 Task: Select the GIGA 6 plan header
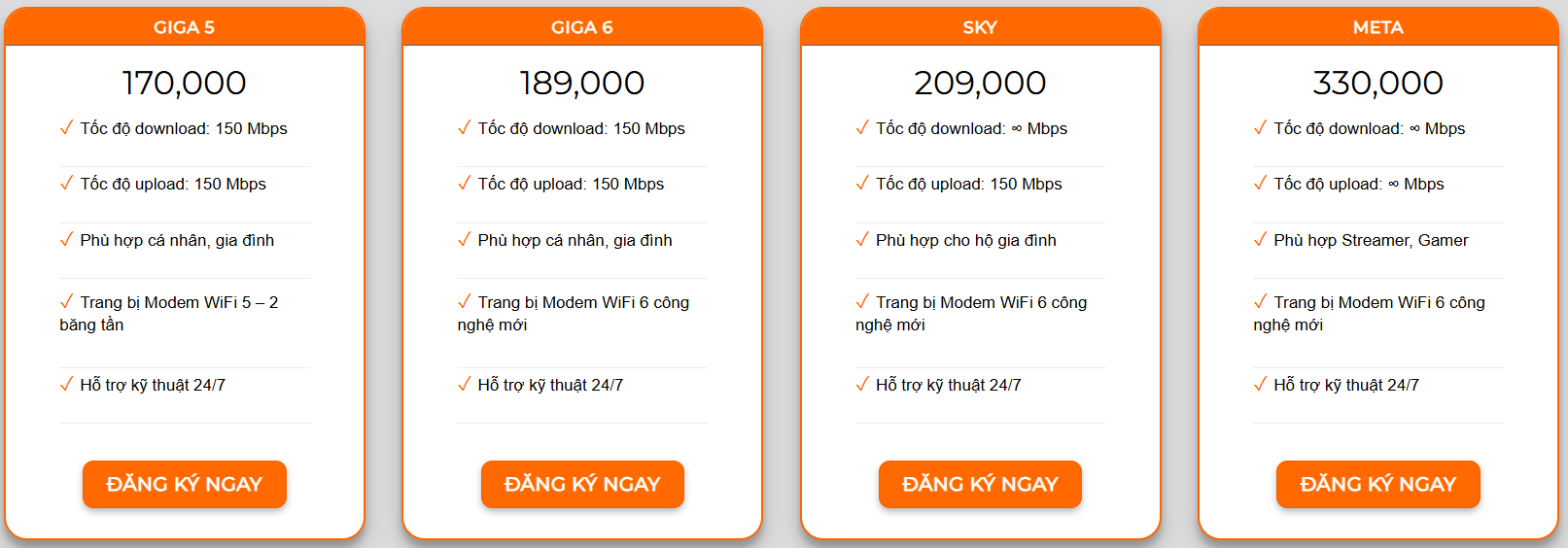(582, 27)
